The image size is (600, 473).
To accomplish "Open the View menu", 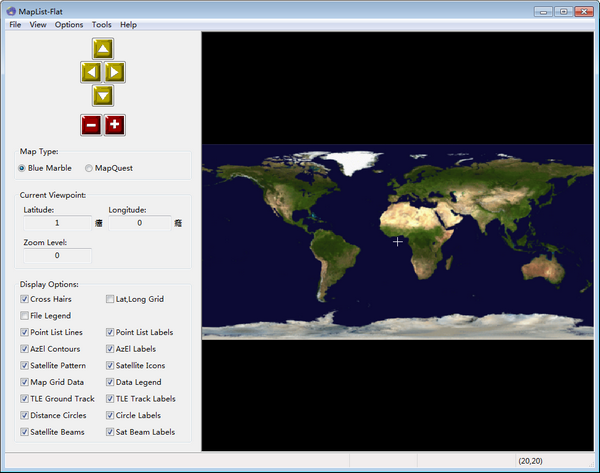I will (x=38, y=24).
